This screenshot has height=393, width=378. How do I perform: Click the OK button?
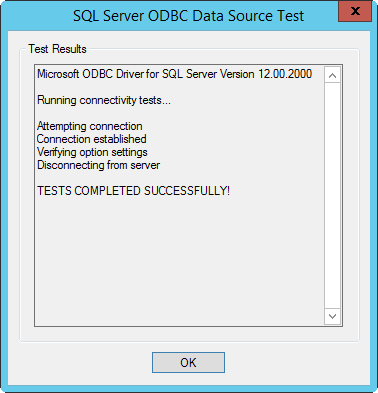[x=188, y=362]
